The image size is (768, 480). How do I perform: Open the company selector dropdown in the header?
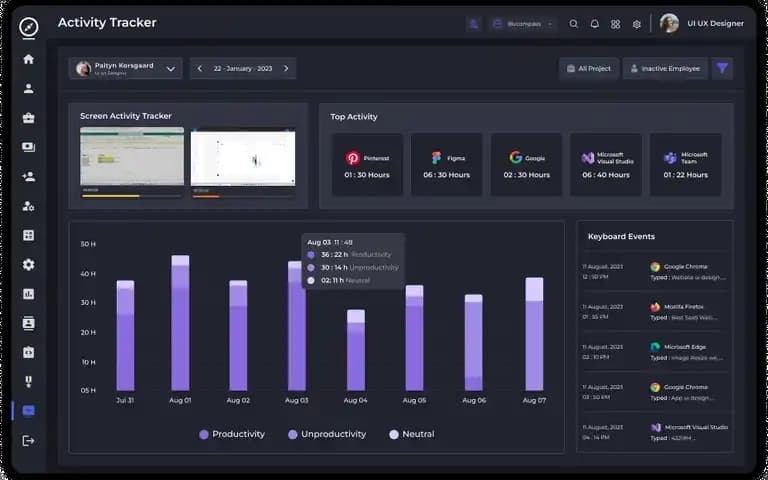(x=523, y=24)
